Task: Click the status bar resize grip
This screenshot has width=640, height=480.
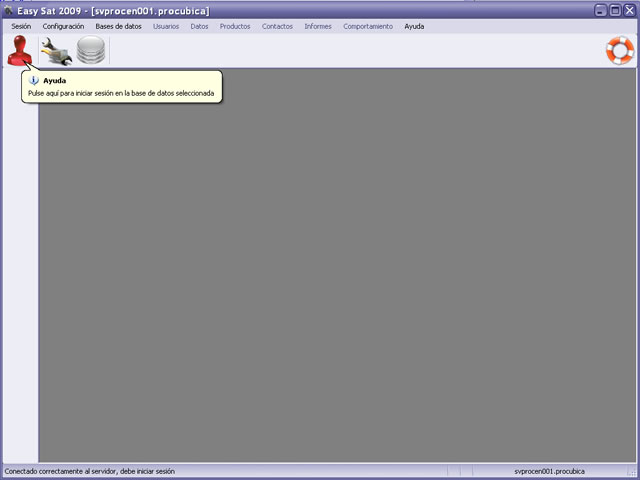Action: 633,472
